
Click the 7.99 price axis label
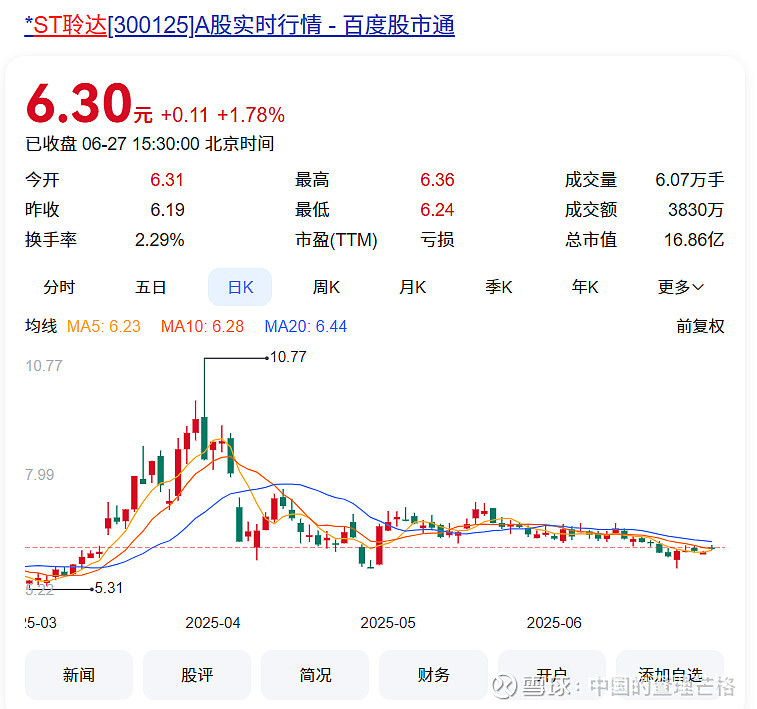point(40,475)
